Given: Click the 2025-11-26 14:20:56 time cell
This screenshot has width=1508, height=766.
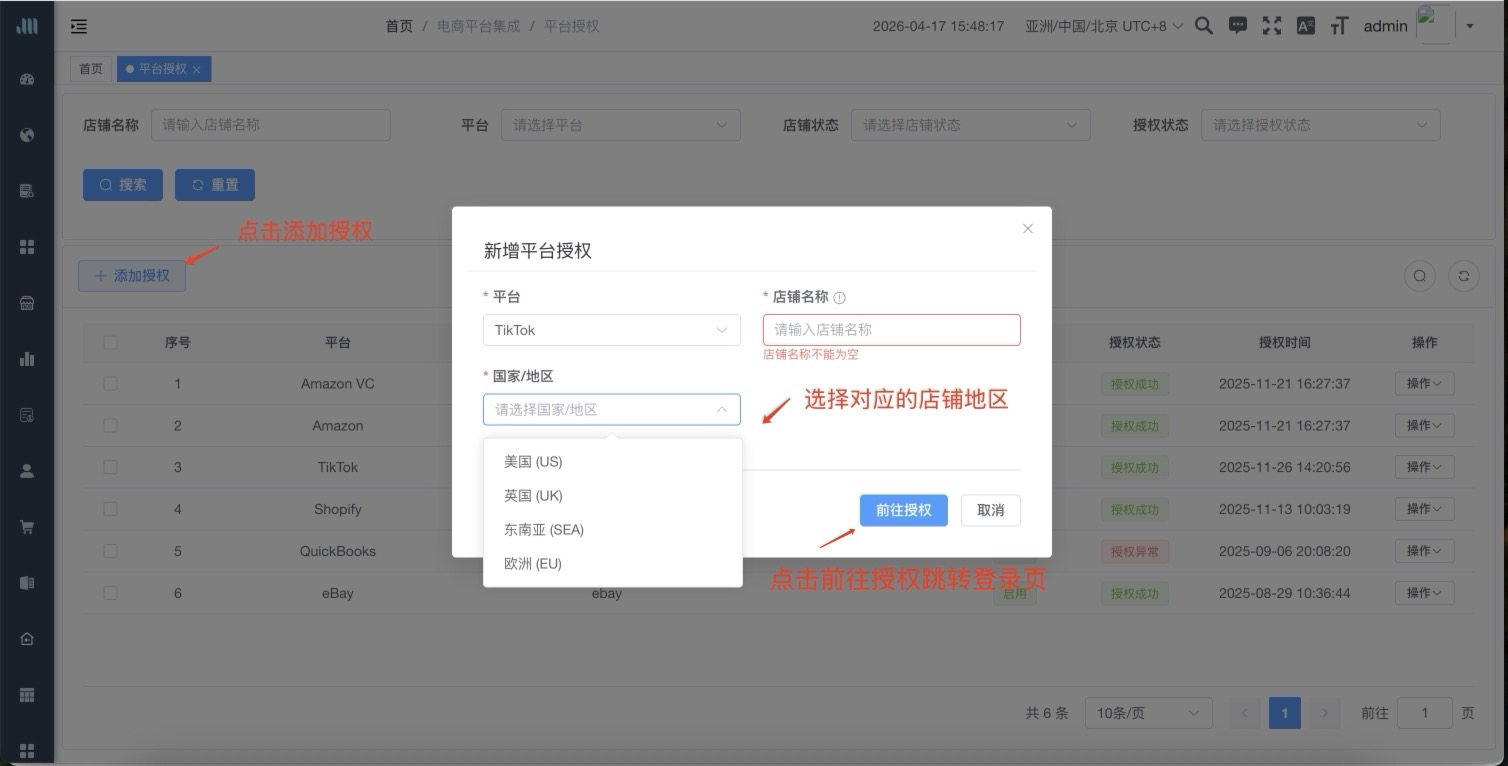Looking at the screenshot, I should 1285,467.
